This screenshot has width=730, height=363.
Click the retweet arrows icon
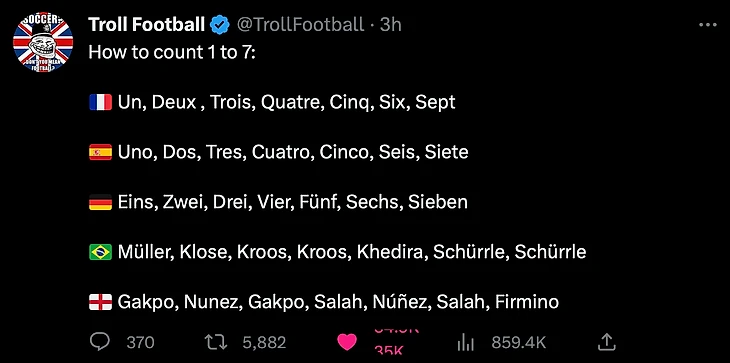click(216, 343)
